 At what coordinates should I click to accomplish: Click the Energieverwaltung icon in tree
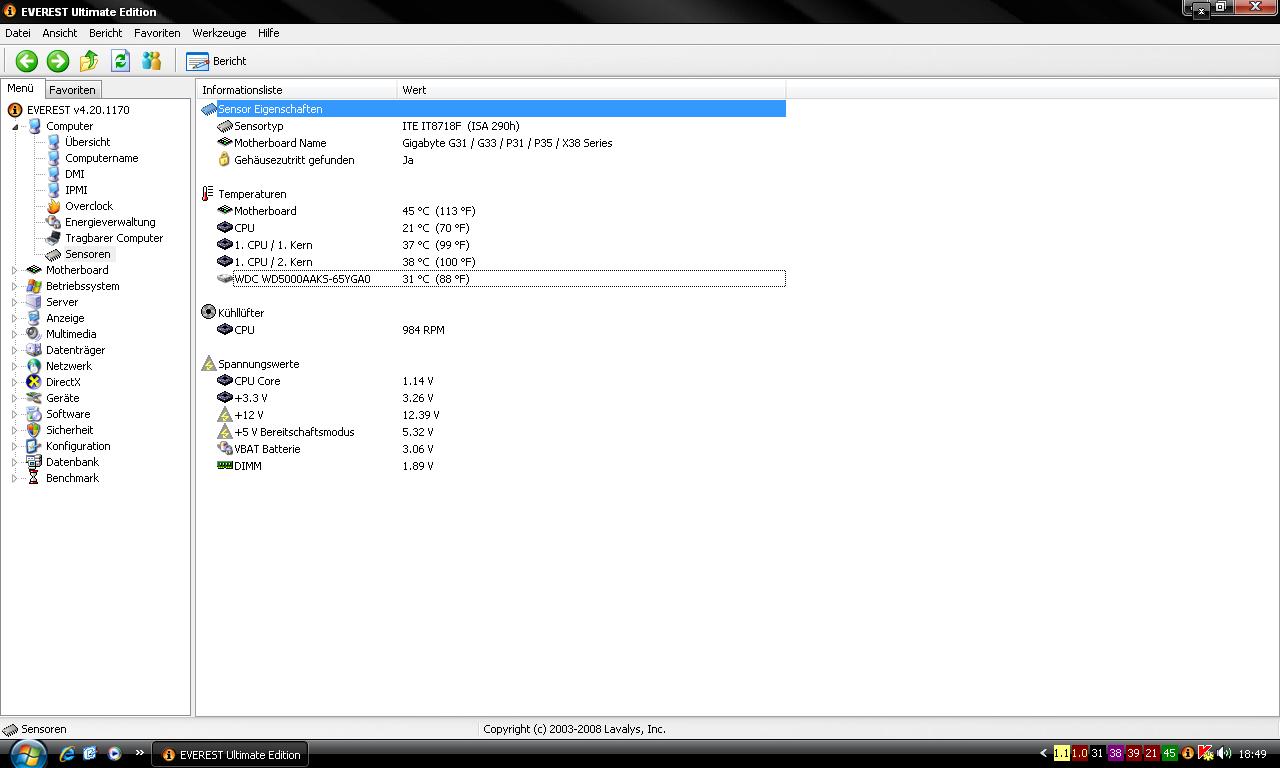pos(54,222)
